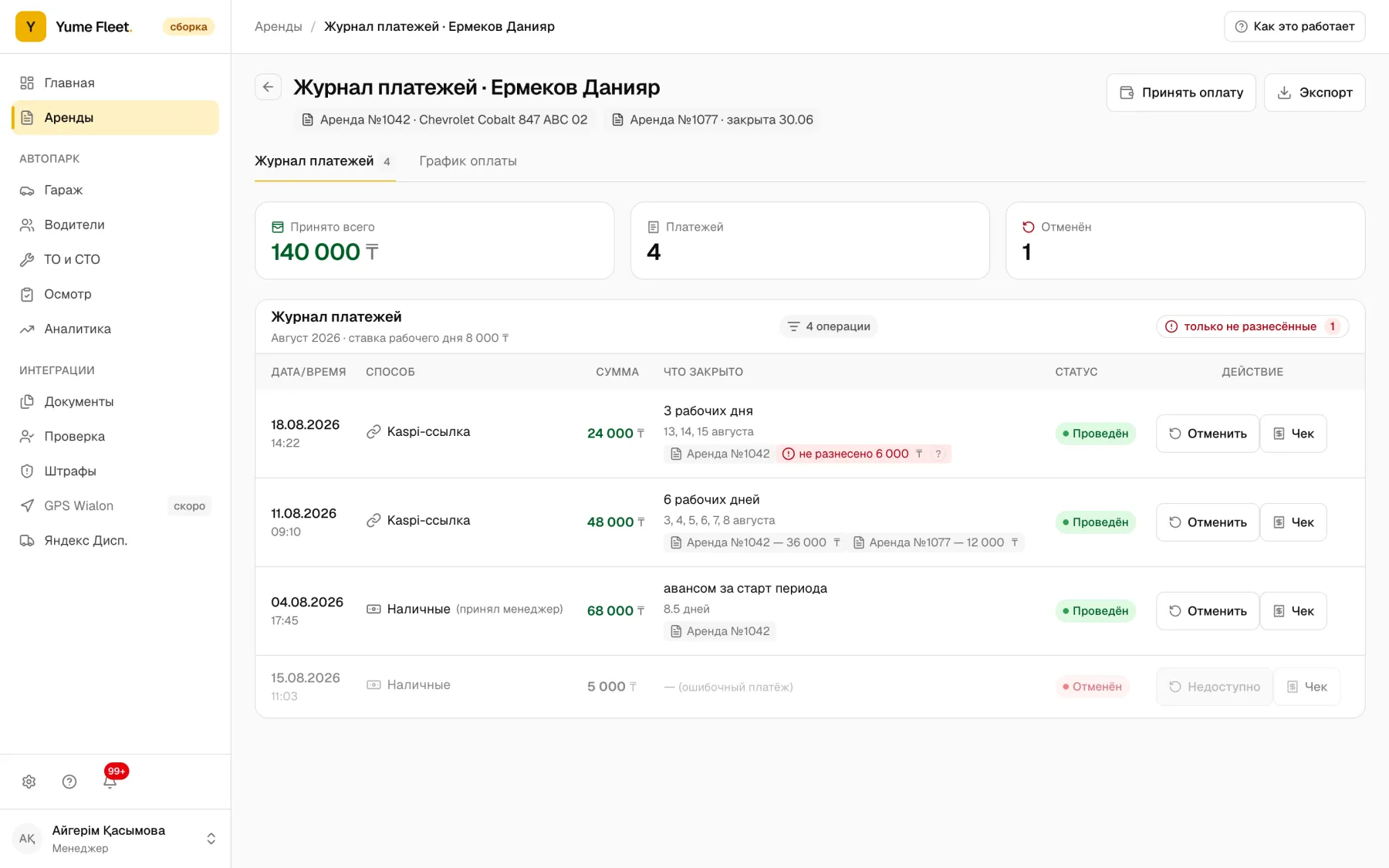The width and height of the screenshot is (1389, 868).
Task: Open Аренды in the sidebar
Action: tap(116, 117)
